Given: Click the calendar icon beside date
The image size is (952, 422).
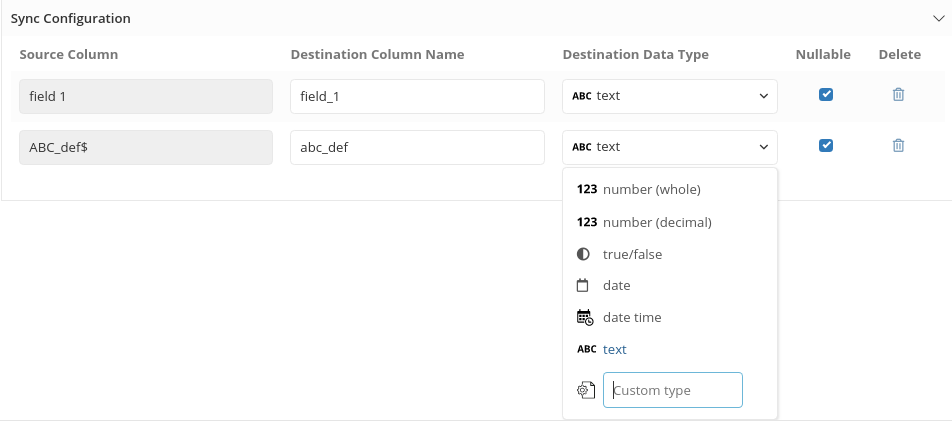Looking at the screenshot, I should [583, 285].
